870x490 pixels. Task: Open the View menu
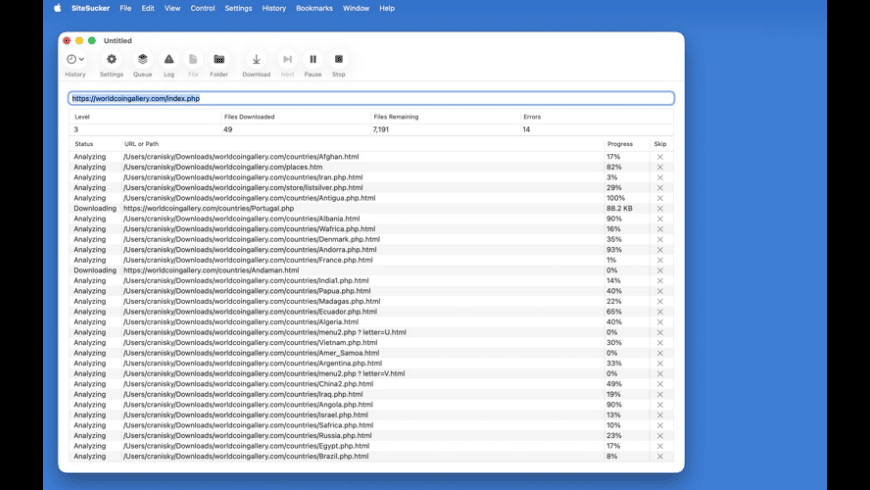click(x=172, y=8)
